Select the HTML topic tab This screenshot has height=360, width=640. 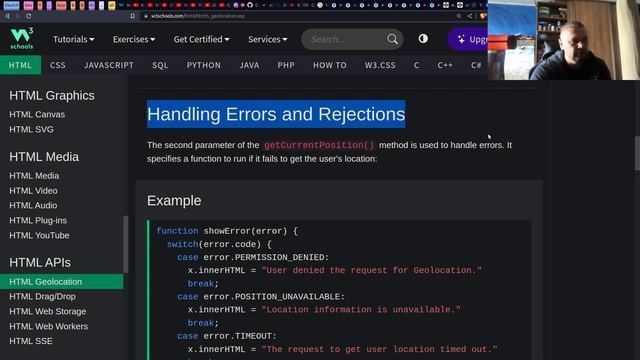click(x=20, y=65)
